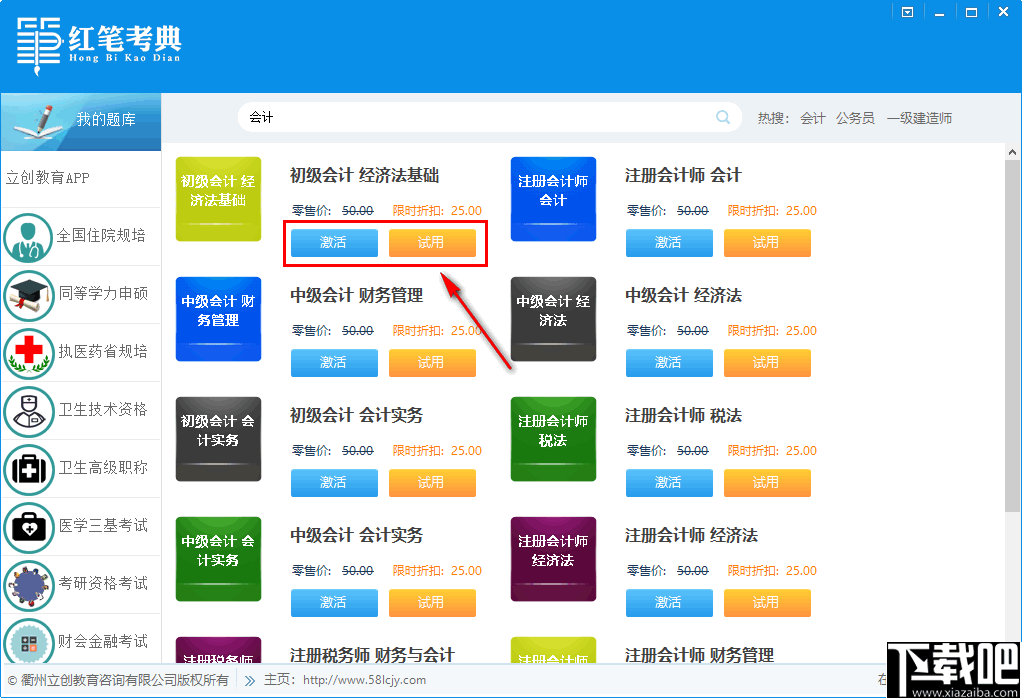
Task: Open 财会金融考试 calculator icon
Action: [28, 641]
